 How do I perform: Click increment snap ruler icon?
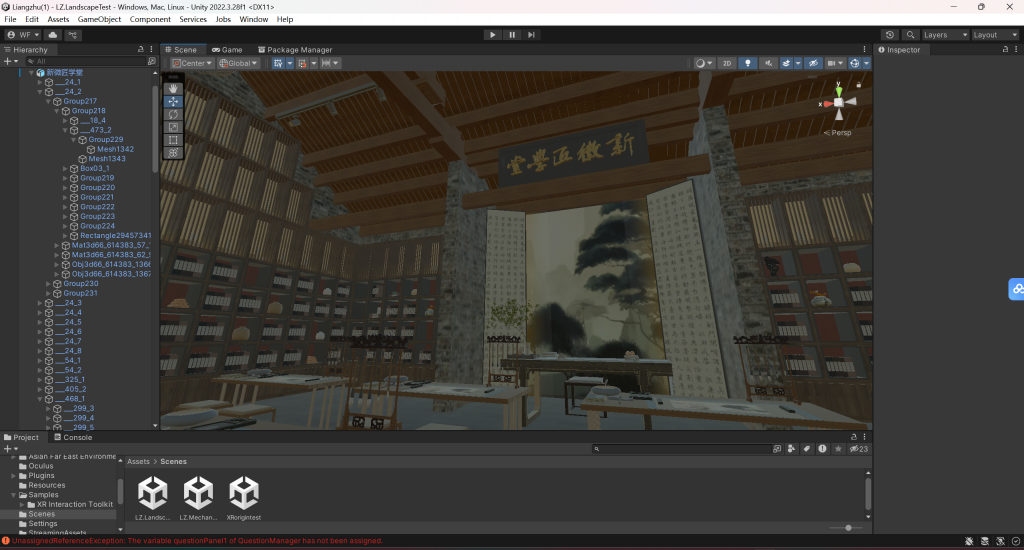(326, 63)
